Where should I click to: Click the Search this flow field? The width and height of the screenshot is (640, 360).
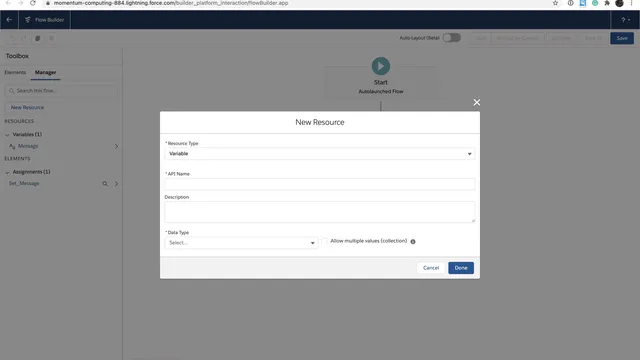tap(61, 91)
